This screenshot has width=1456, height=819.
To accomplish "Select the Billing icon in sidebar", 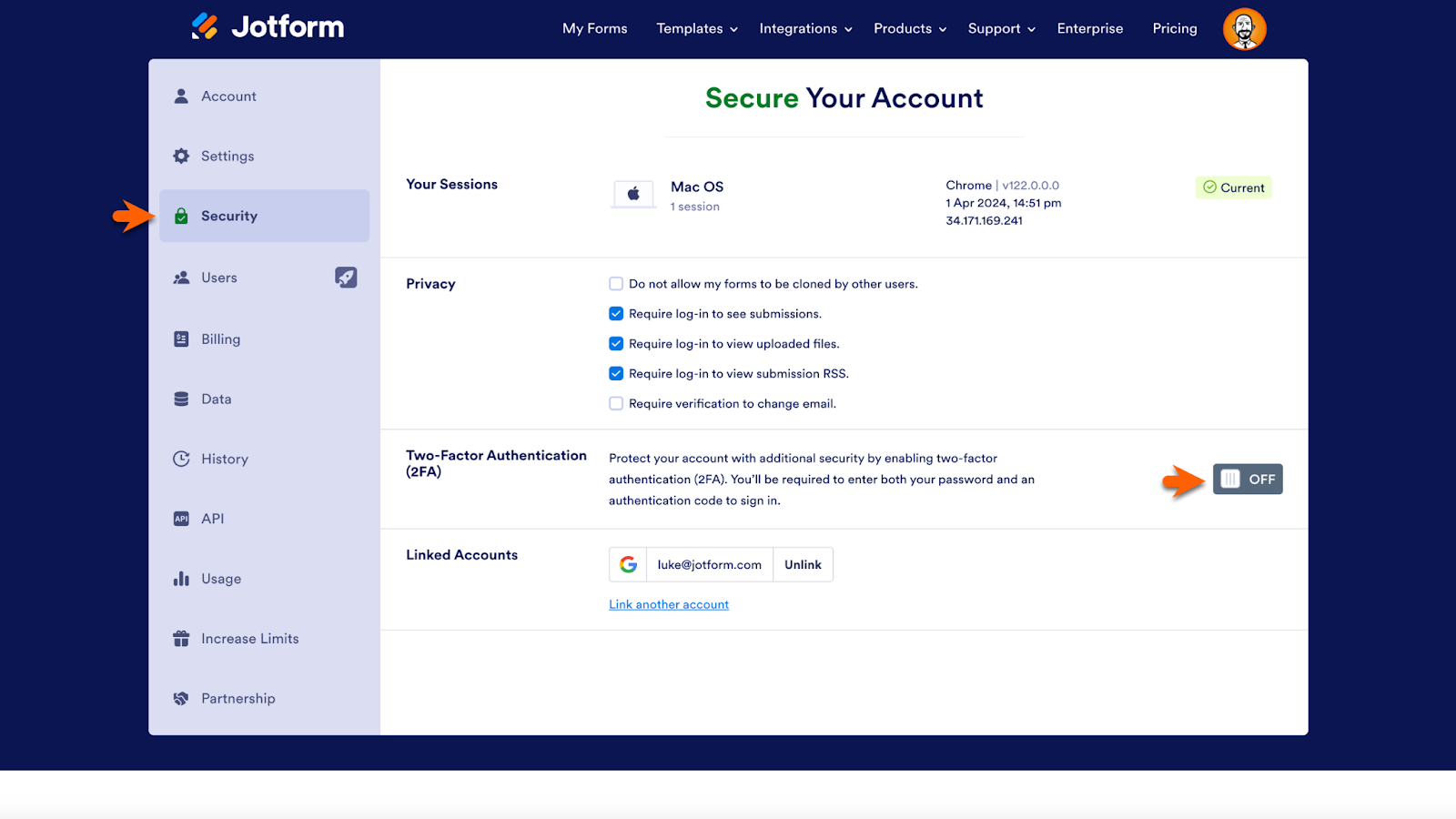I will [181, 339].
